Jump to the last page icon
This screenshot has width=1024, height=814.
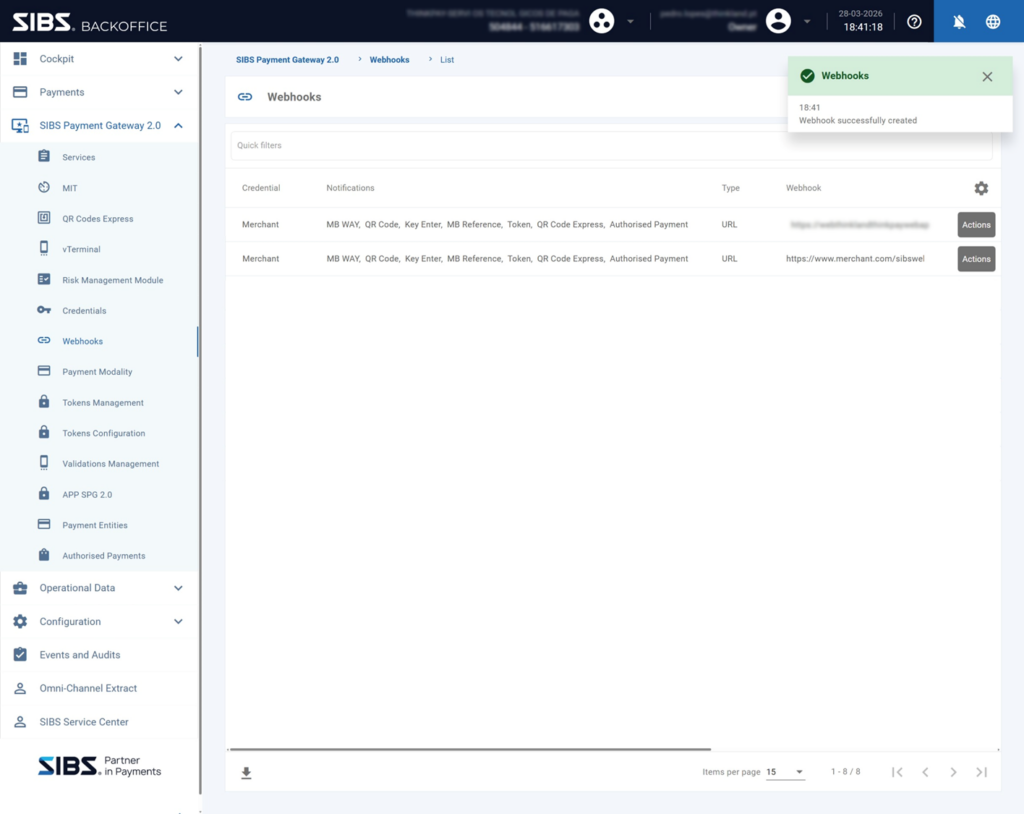coord(981,772)
